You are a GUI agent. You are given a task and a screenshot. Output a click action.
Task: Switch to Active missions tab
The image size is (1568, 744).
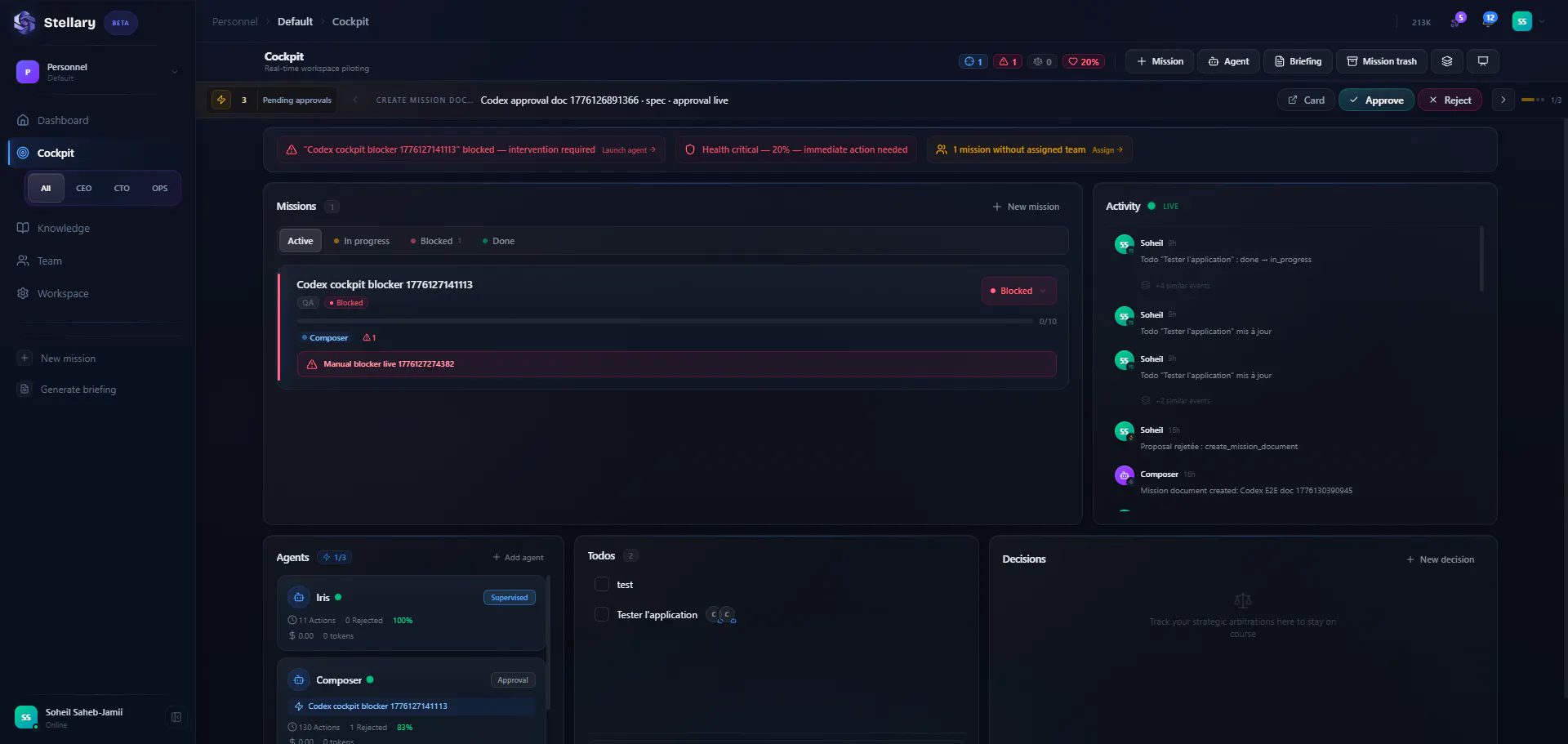pyautogui.click(x=301, y=241)
